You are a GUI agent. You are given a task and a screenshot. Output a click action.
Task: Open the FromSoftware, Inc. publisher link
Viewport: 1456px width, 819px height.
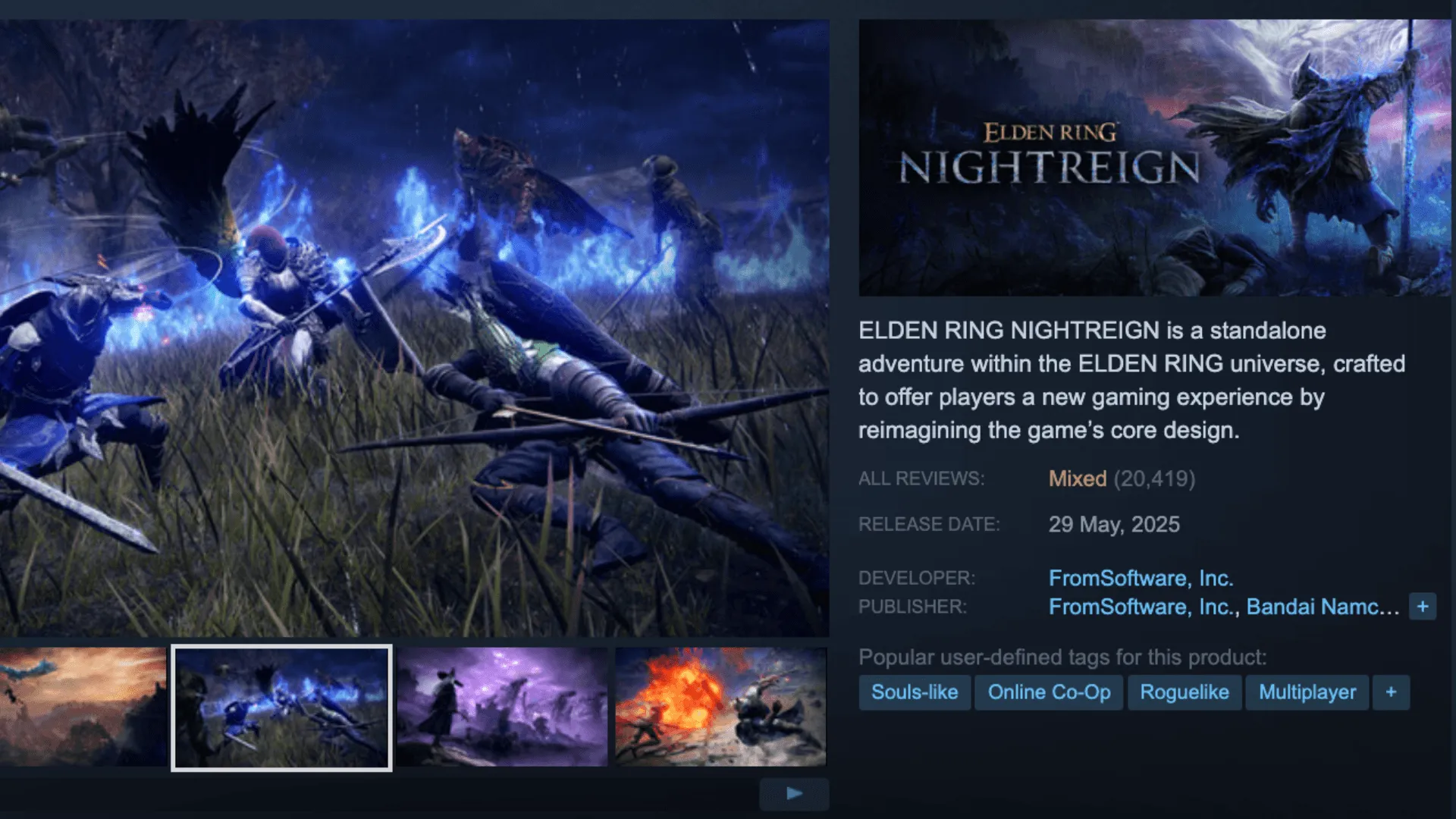coord(1141,607)
